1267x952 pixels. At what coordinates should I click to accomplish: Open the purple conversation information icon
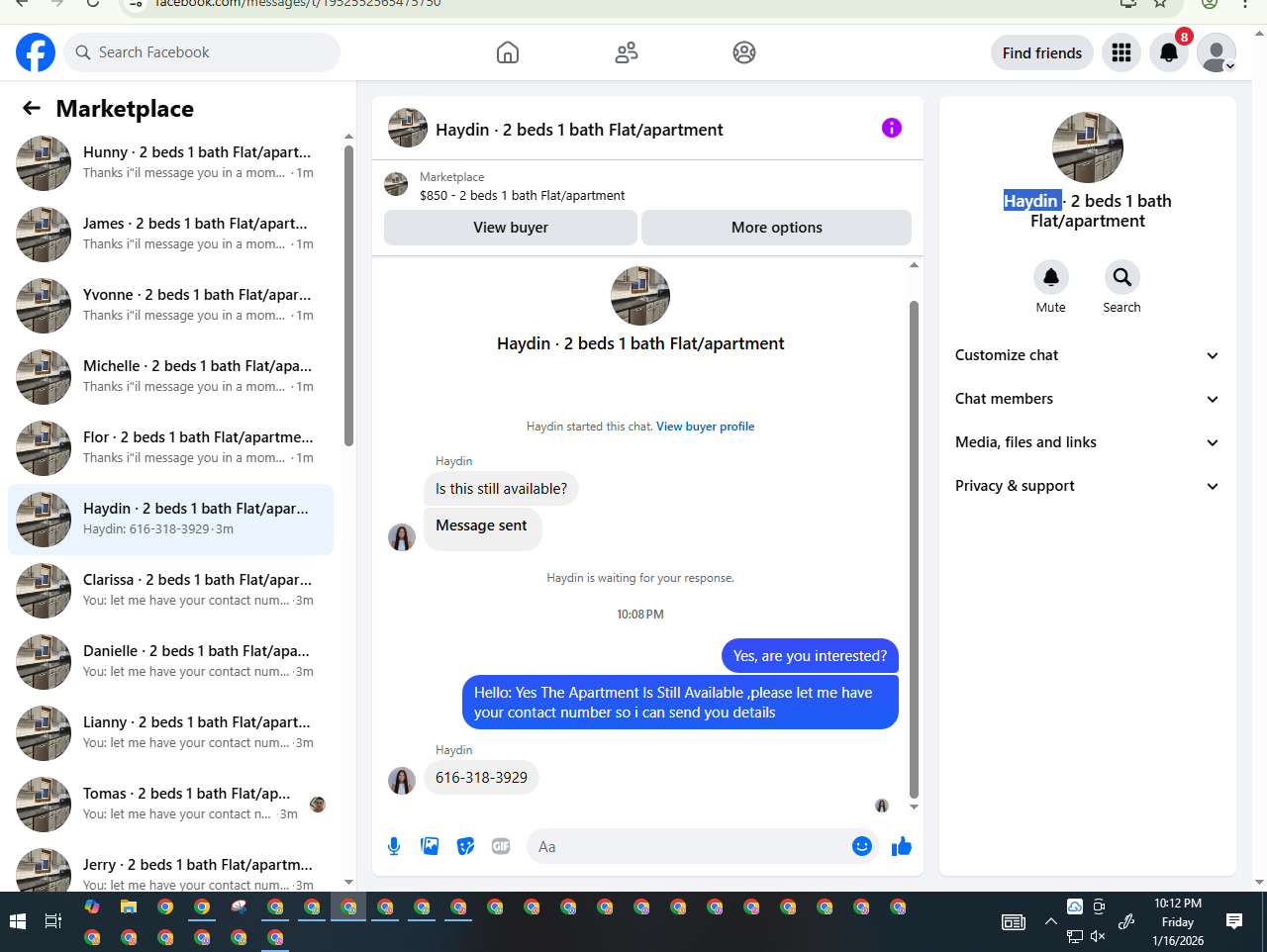pyautogui.click(x=892, y=128)
